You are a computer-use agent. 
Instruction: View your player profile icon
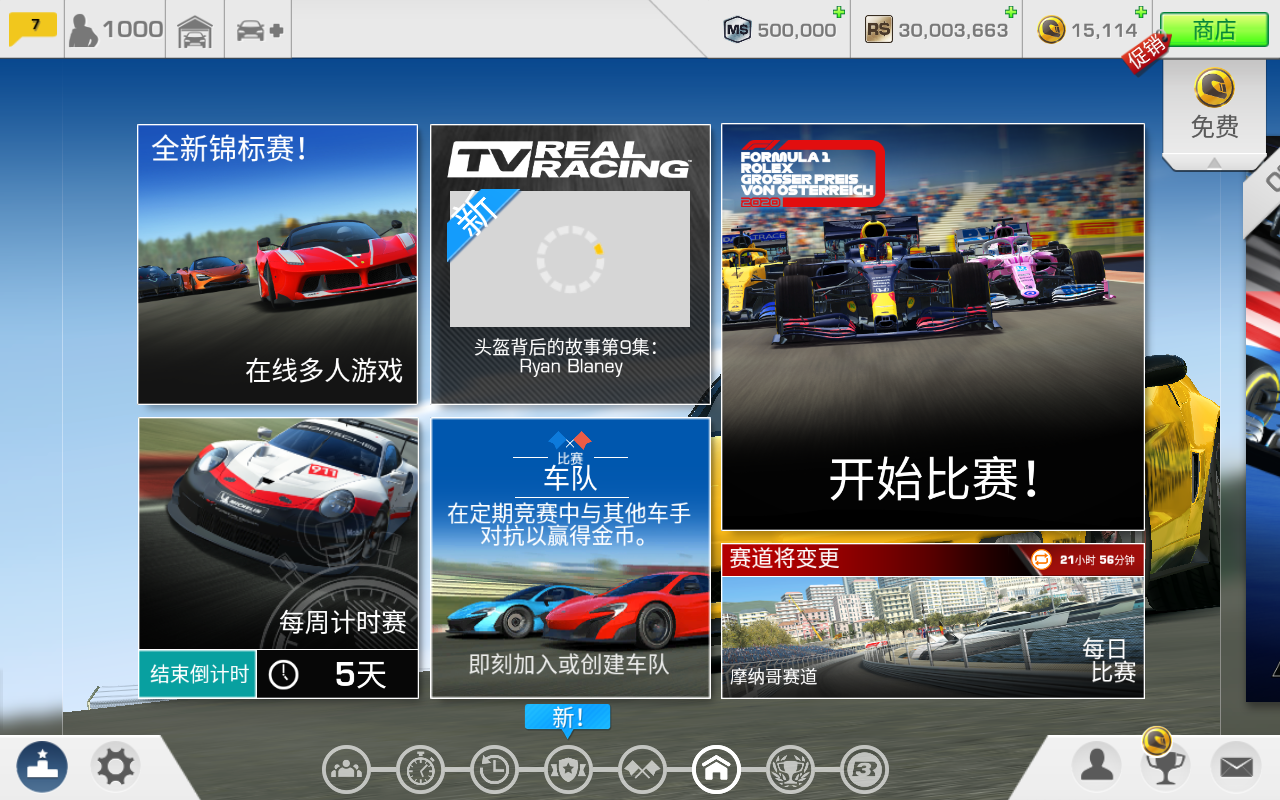click(1096, 766)
